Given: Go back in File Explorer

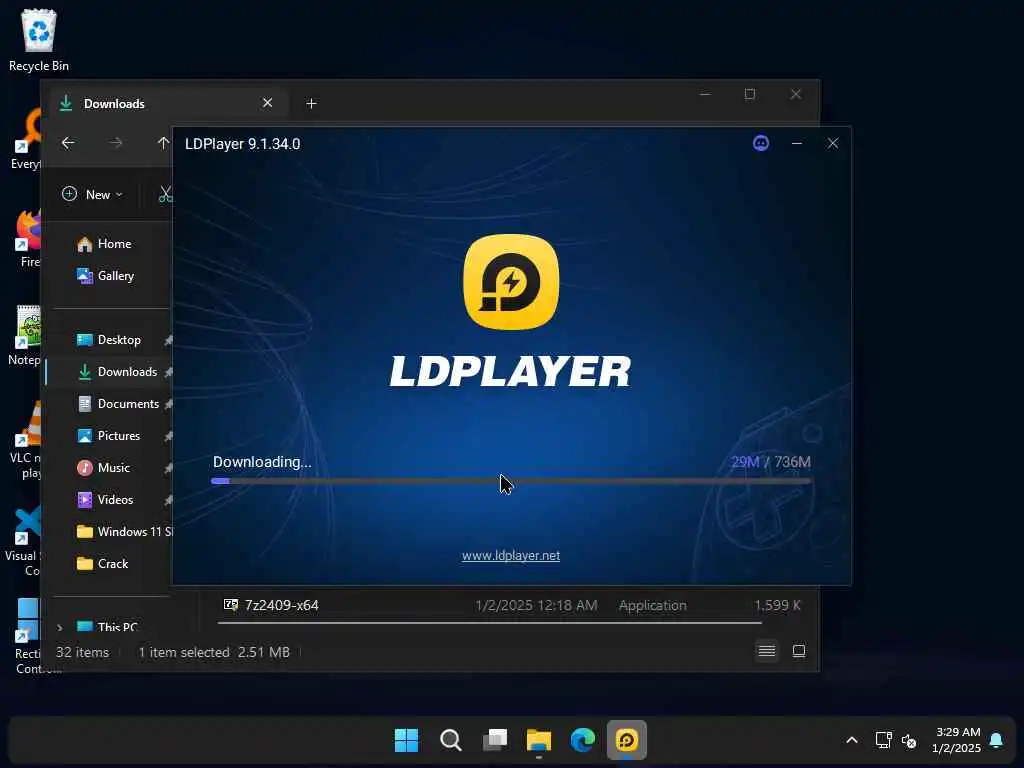Looking at the screenshot, I should click(68, 142).
